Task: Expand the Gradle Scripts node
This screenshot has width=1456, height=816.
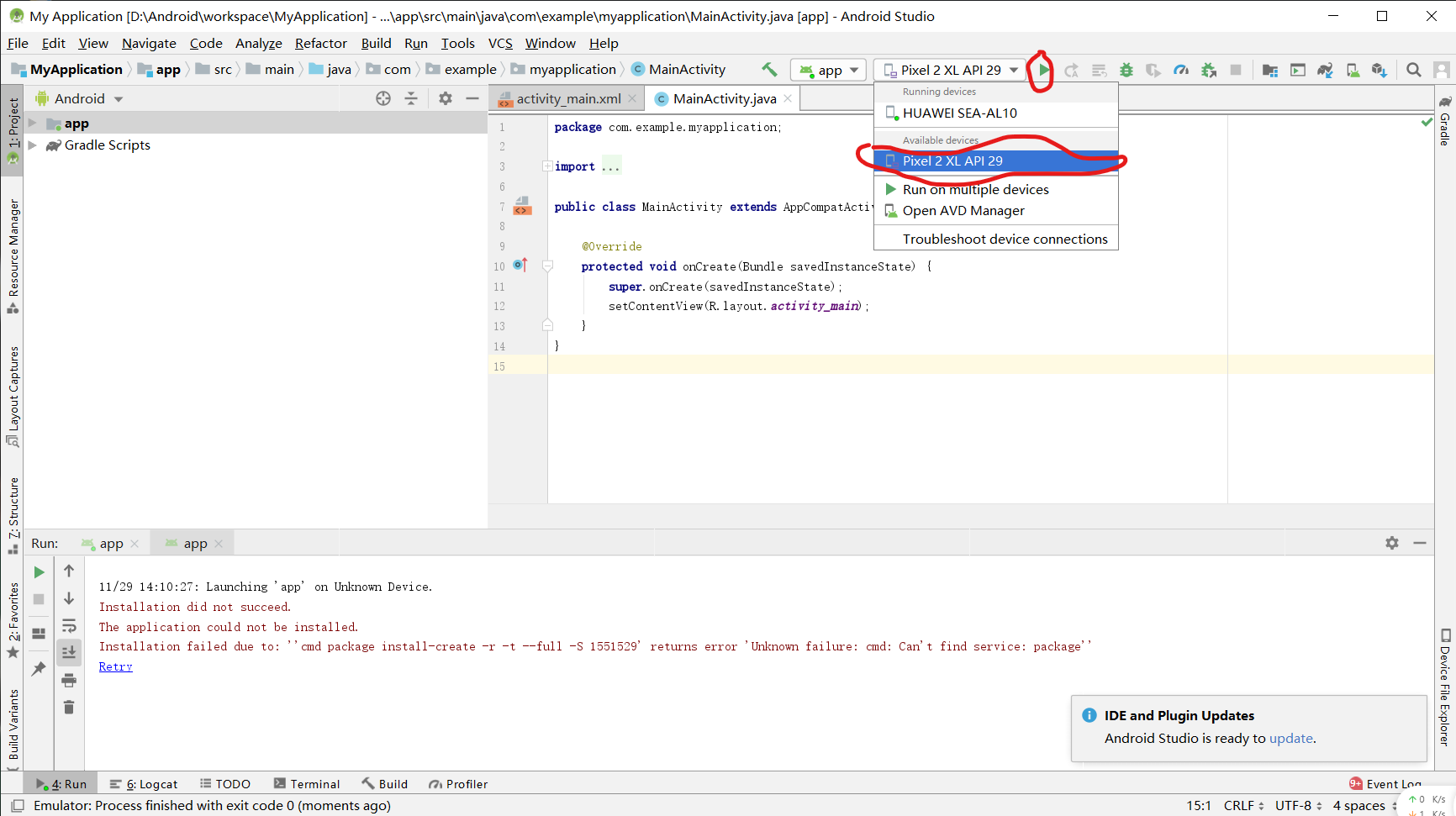Action: click(x=33, y=145)
